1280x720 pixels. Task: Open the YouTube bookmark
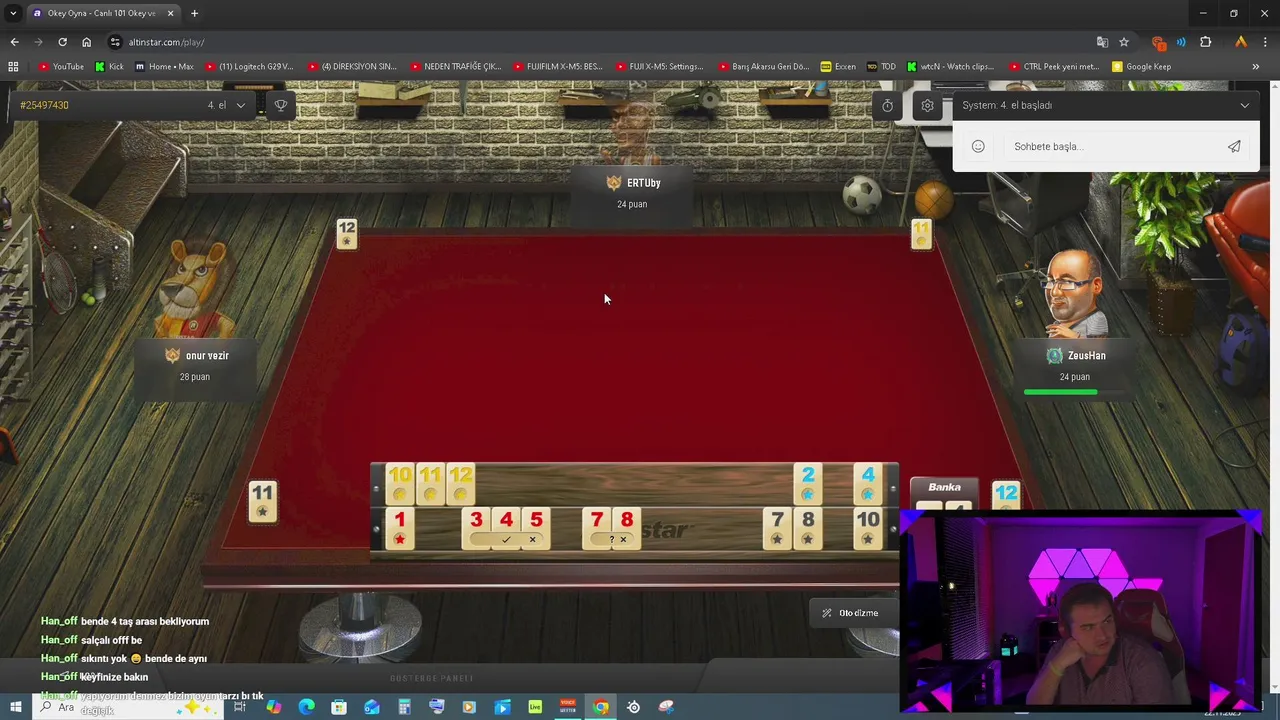click(61, 67)
